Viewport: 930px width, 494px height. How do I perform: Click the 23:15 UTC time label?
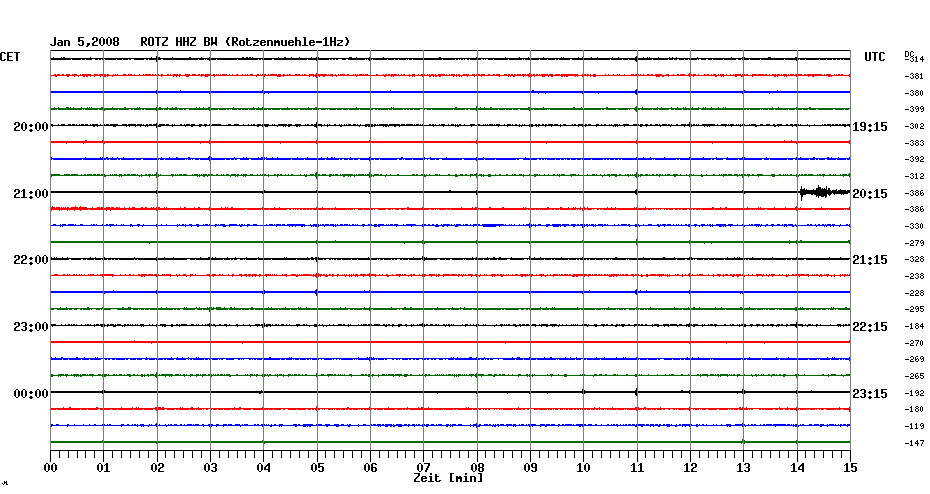(870, 394)
